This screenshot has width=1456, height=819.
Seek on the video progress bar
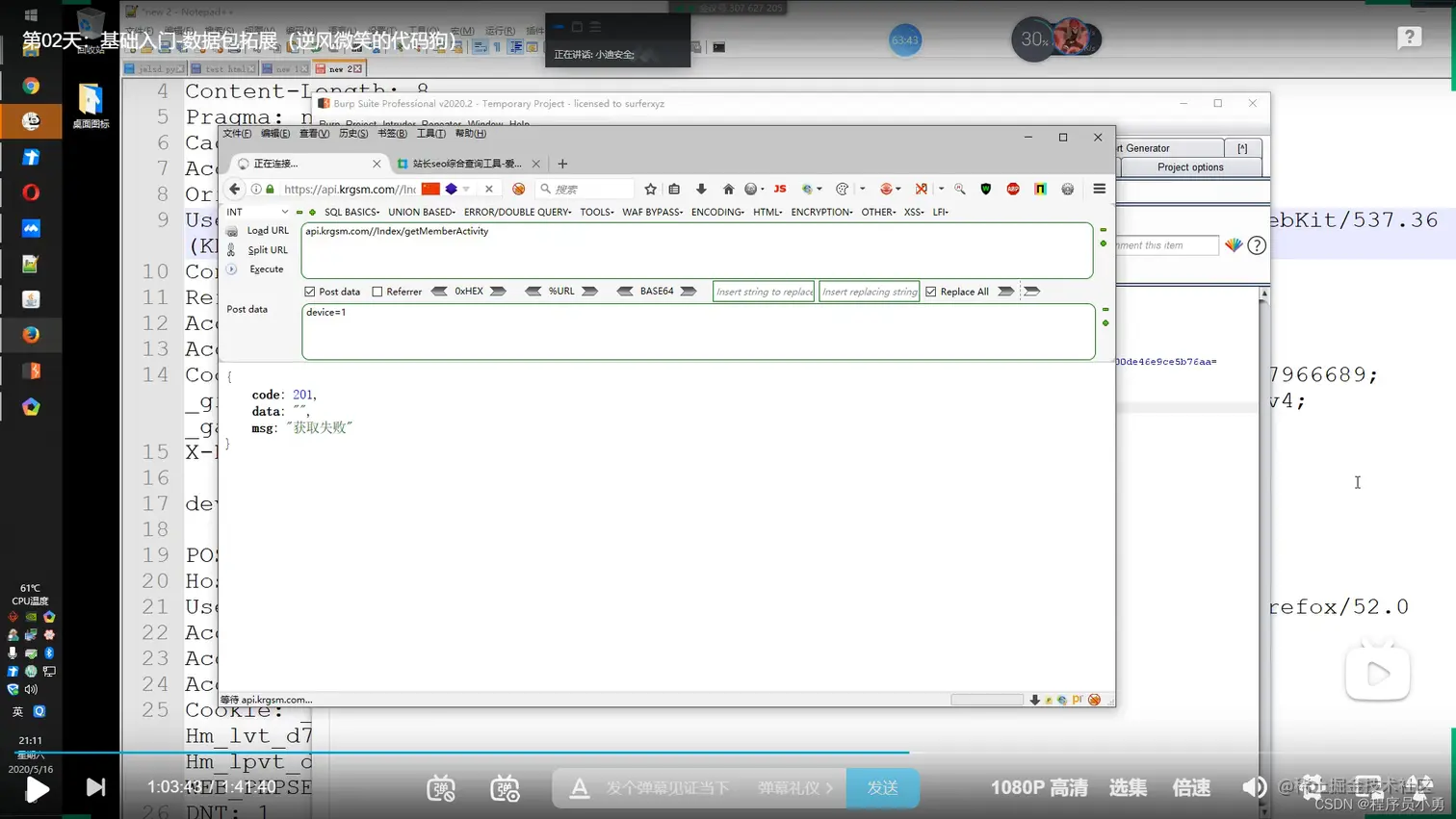pyautogui.click(x=728, y=752)
